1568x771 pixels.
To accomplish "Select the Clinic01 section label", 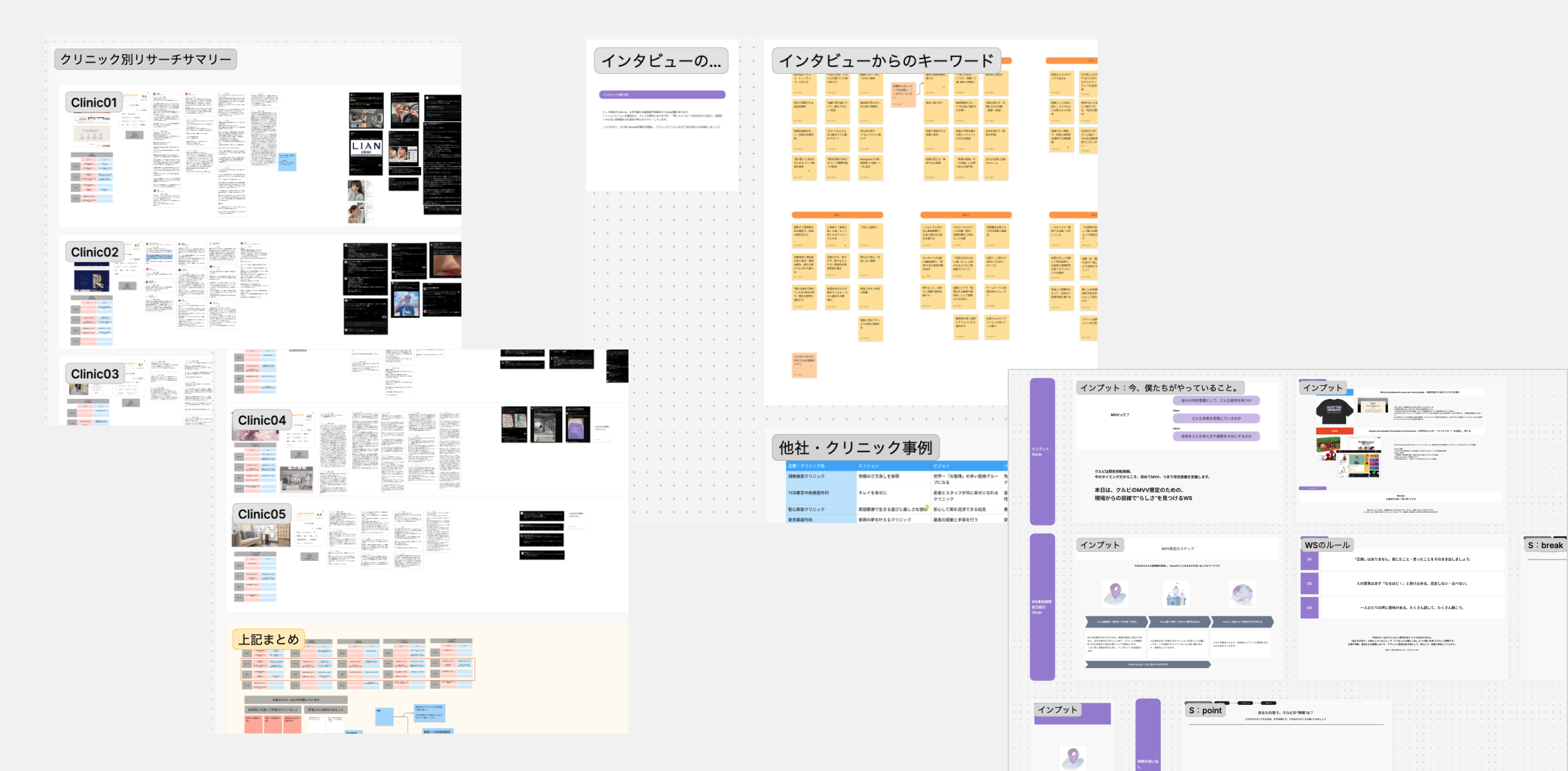I will [x=94, y=103].
